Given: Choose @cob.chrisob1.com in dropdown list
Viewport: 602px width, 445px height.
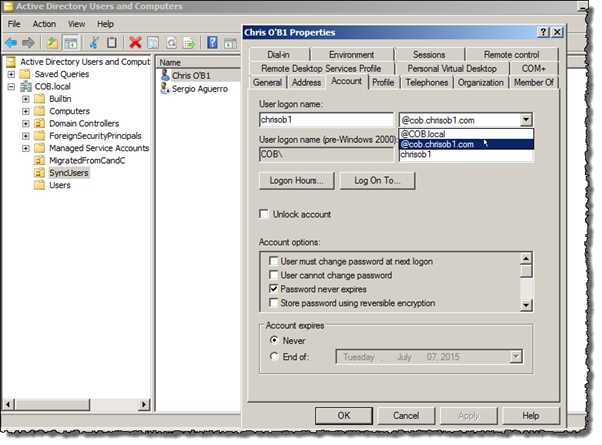Looking at the screenshot, I should pos(466,144).
